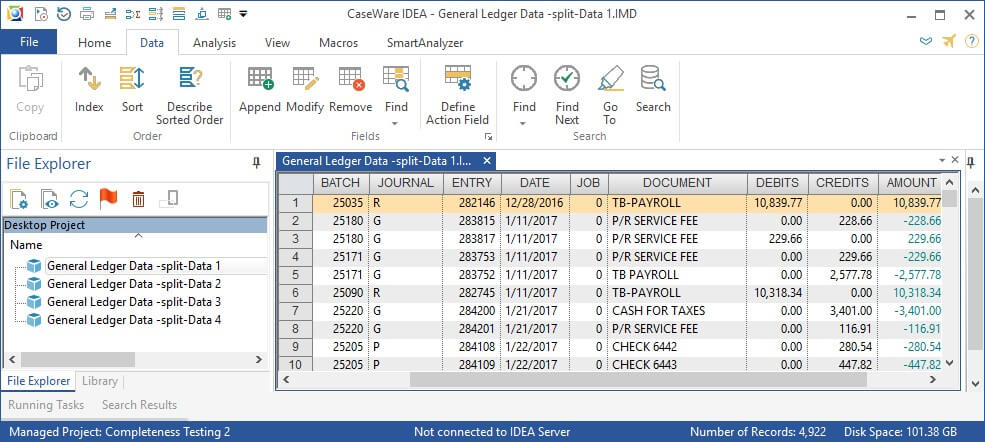
Task: Select General Ledger Data -split-Data 4
Action: (134, 320)
